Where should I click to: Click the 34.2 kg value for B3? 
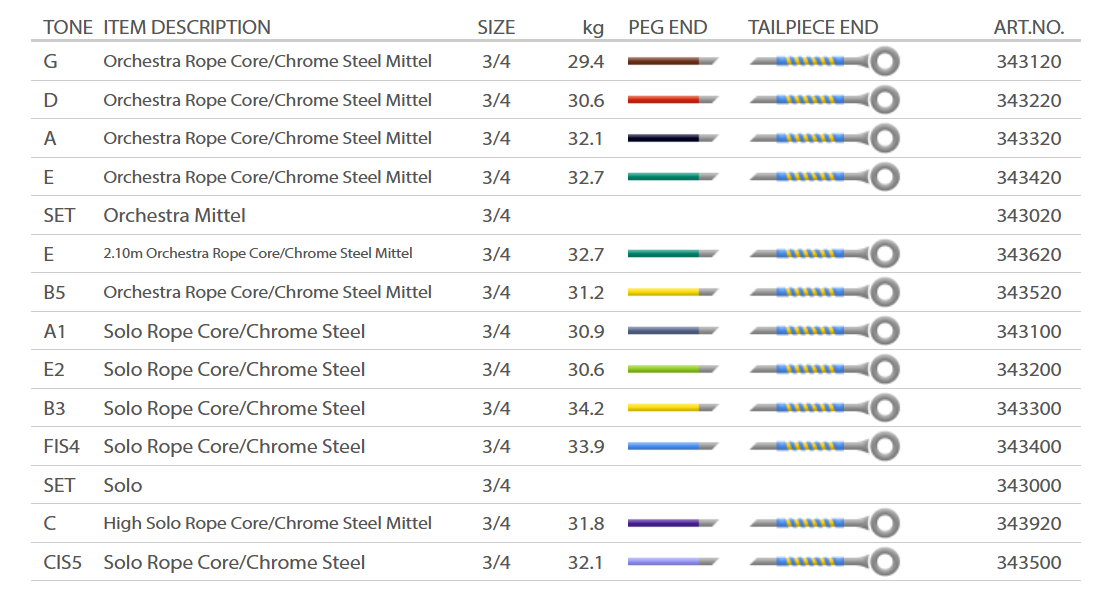point(586,408)
